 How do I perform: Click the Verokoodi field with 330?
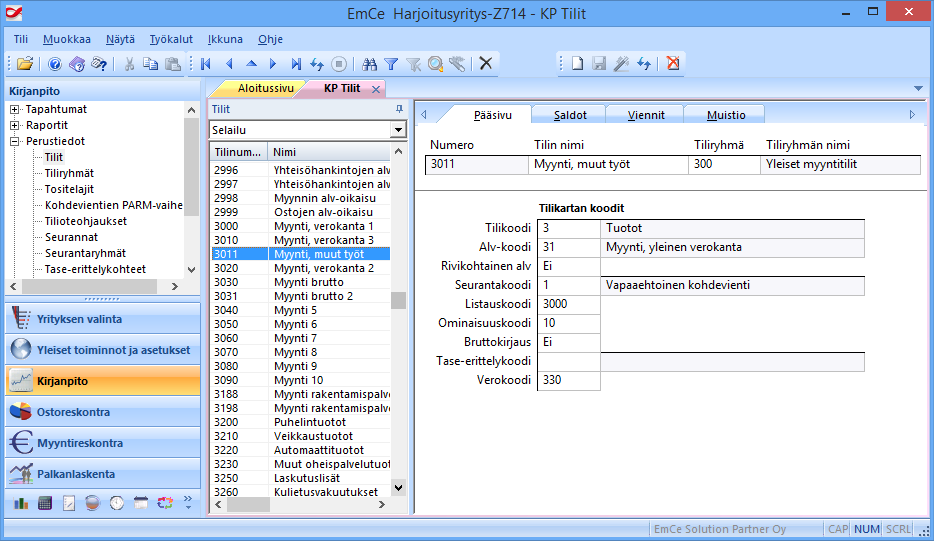click(x=569, y=380)
